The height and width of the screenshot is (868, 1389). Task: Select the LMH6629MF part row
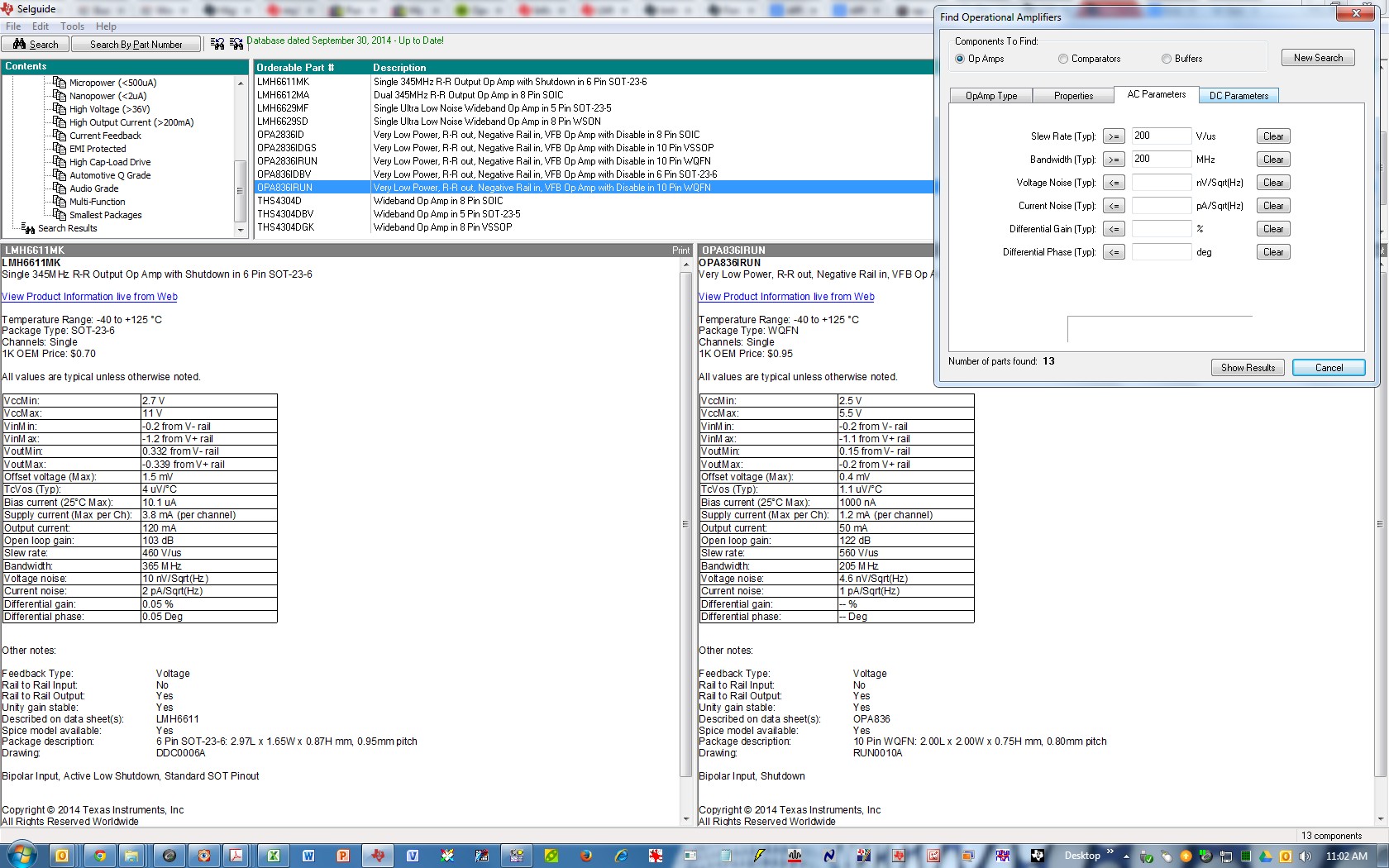[x=594, y=108]
